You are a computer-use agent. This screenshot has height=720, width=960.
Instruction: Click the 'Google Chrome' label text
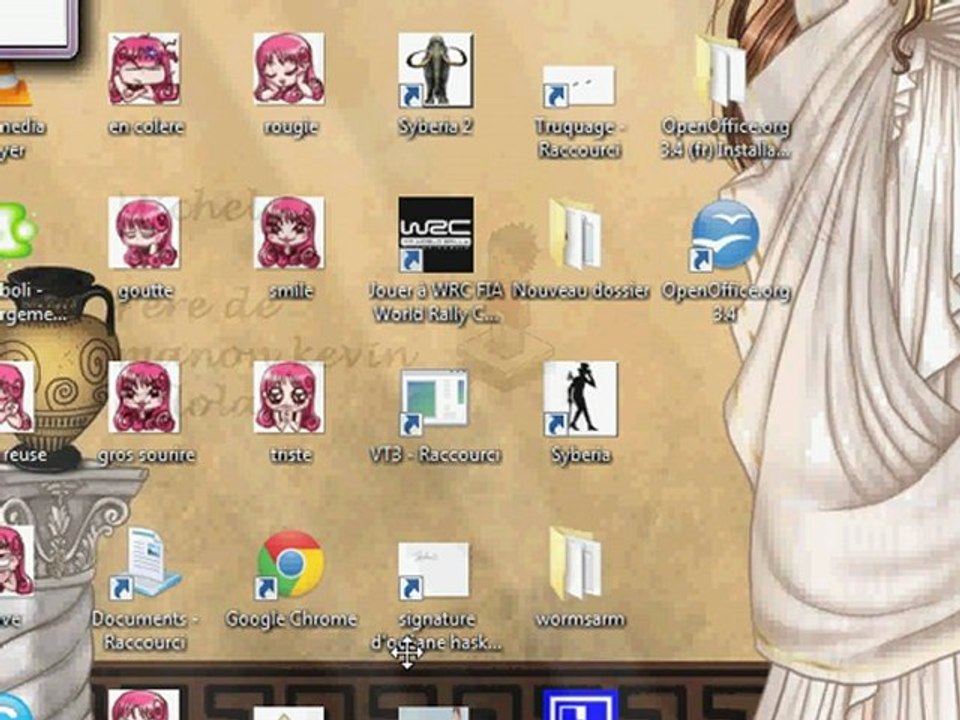click(291, 620)
